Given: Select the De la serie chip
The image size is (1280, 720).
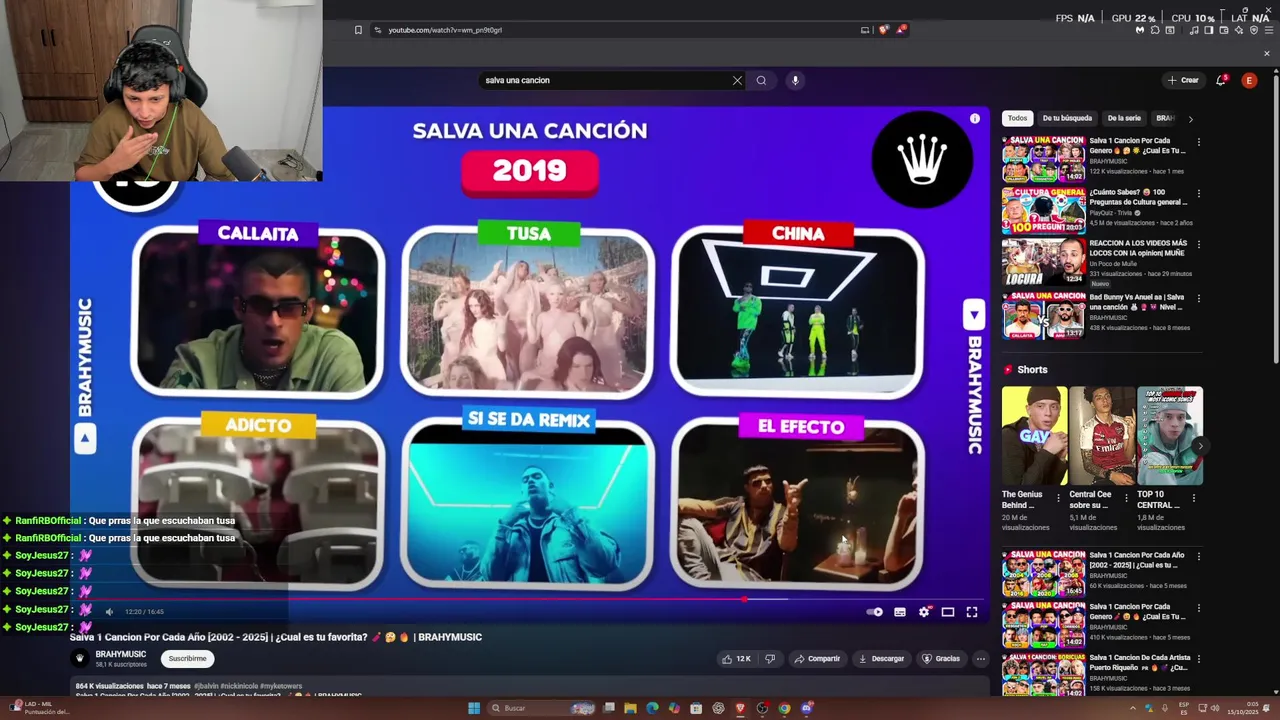Looking at the screenshot, I should pos(1124,118).
